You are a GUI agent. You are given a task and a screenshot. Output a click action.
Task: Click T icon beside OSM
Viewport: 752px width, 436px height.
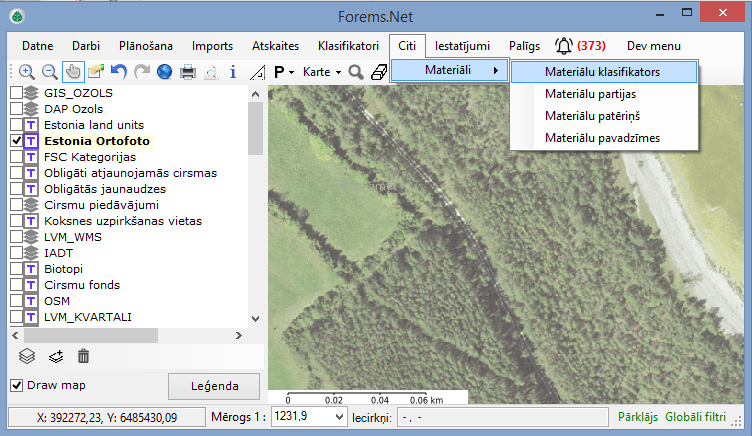click(31, 301)
